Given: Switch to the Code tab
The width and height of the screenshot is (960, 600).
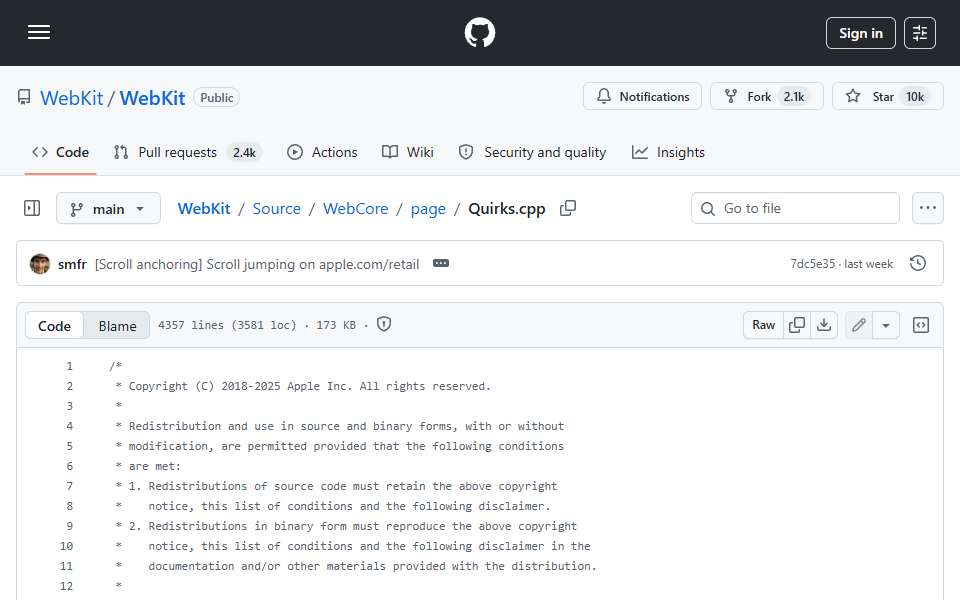Looking at the screenshot, I should (x=61, y=152).
